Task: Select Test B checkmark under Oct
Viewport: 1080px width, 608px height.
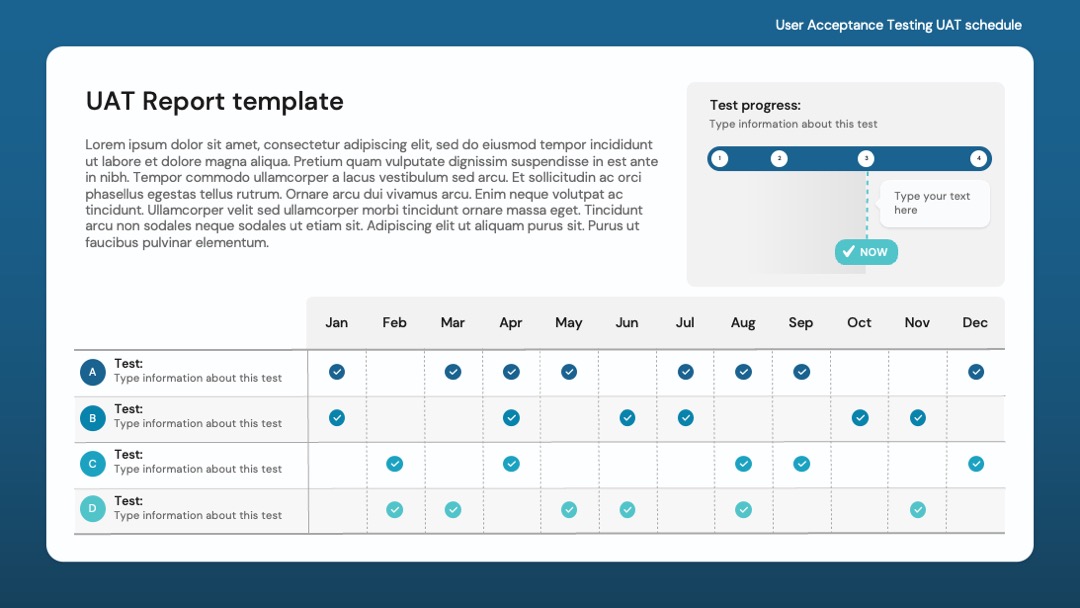Action: pos(860,418)
